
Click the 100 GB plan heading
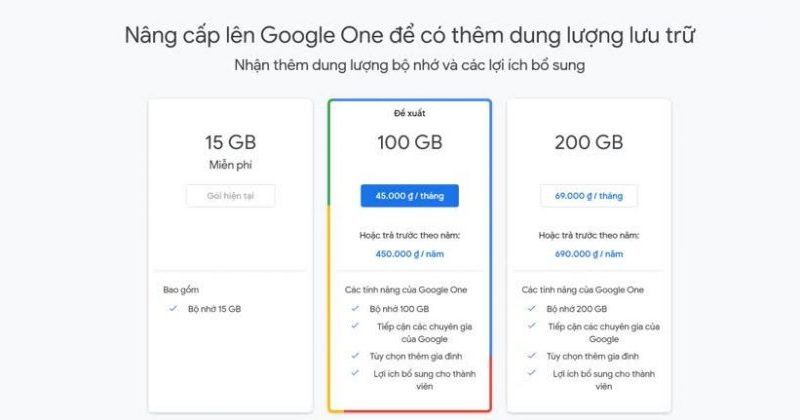click(x=409, y=142)
